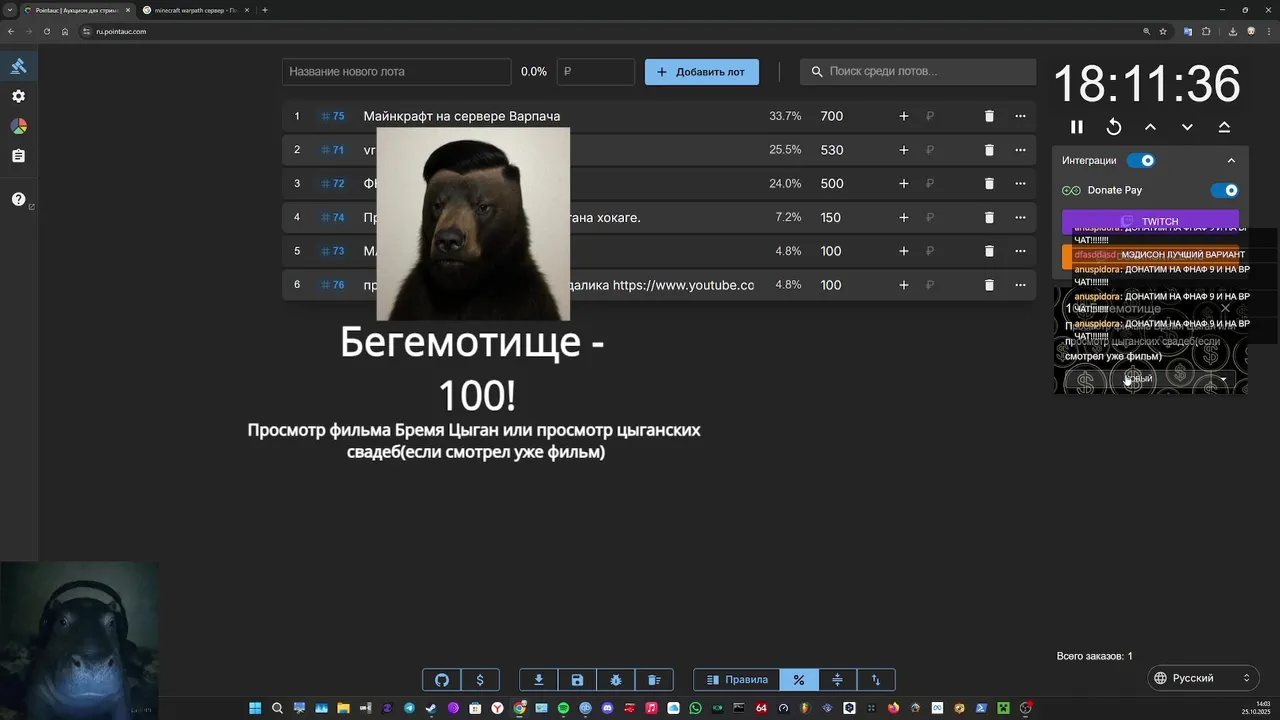Open a new browser tab
This screenshot has height=720, width=1280.
tap(265, 10)
